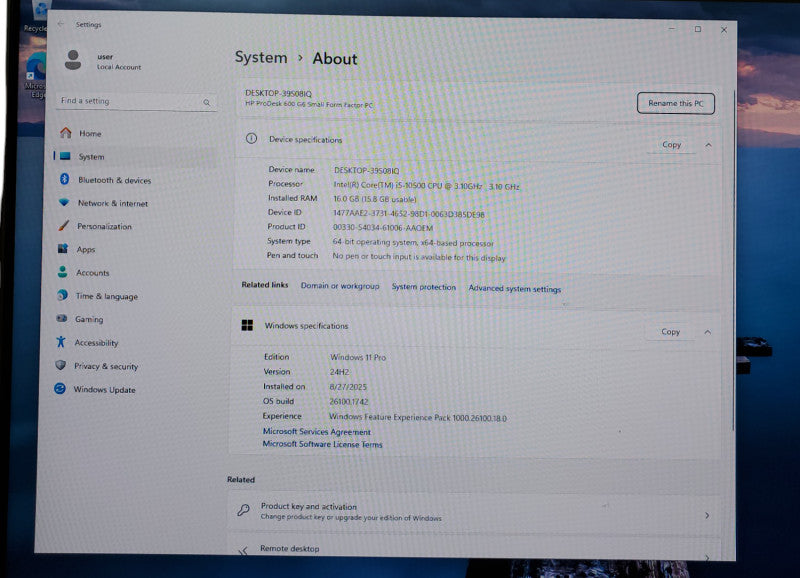Click the Version value 24H2

339,372
